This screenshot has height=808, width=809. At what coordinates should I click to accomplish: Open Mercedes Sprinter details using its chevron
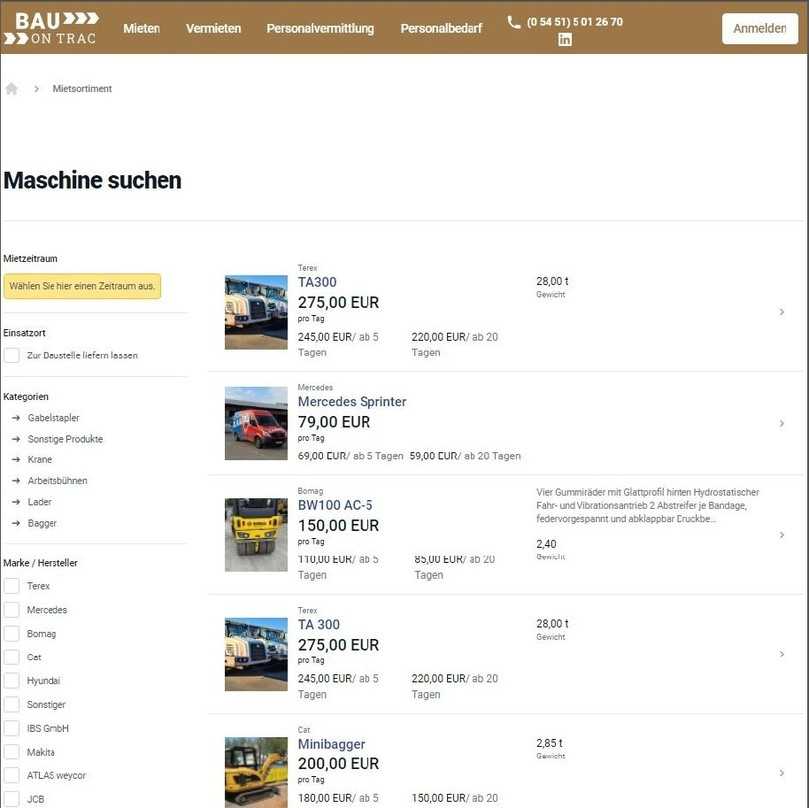782,423
